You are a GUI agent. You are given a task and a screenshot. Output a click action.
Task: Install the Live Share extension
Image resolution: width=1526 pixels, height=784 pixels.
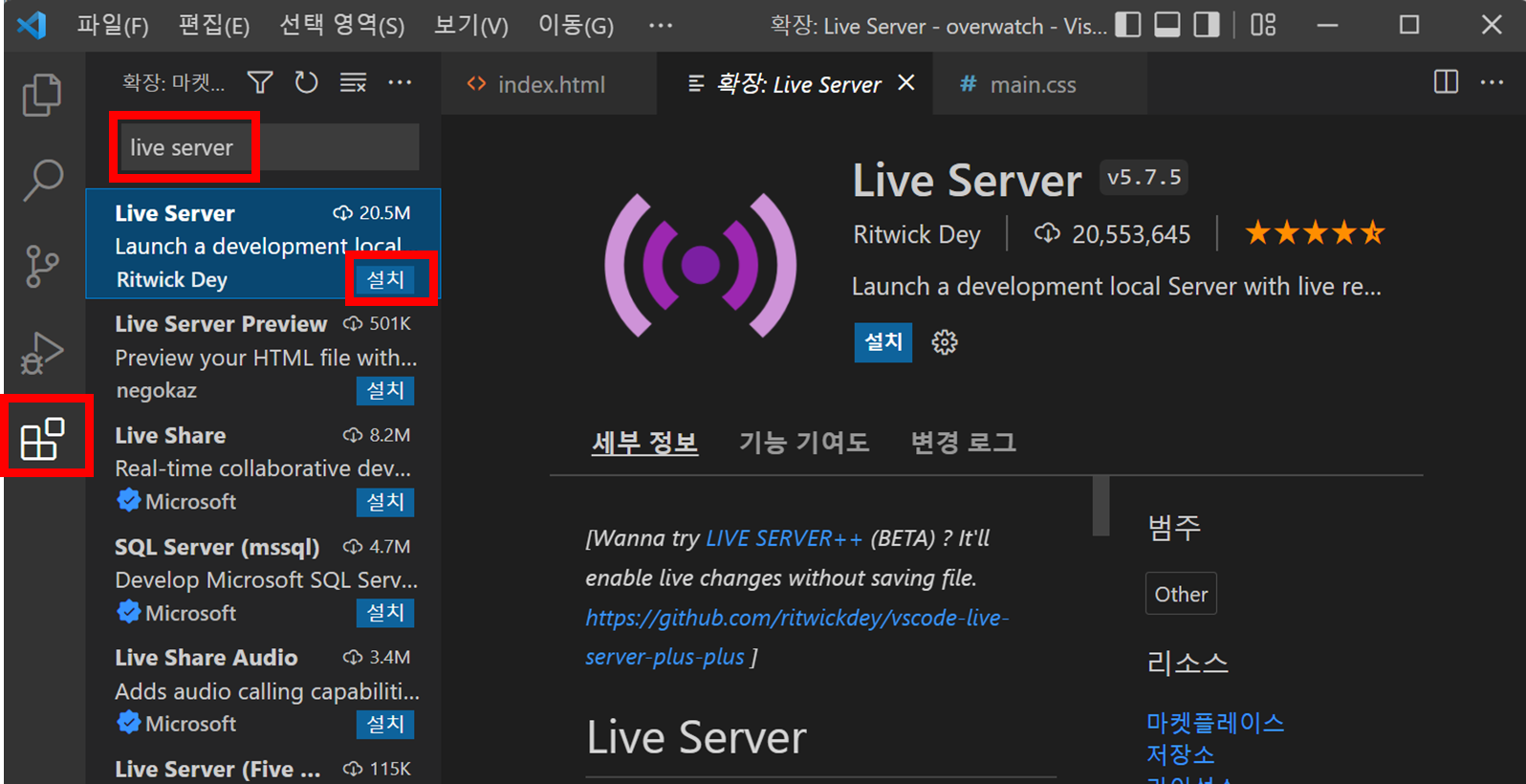click(385, 502)
